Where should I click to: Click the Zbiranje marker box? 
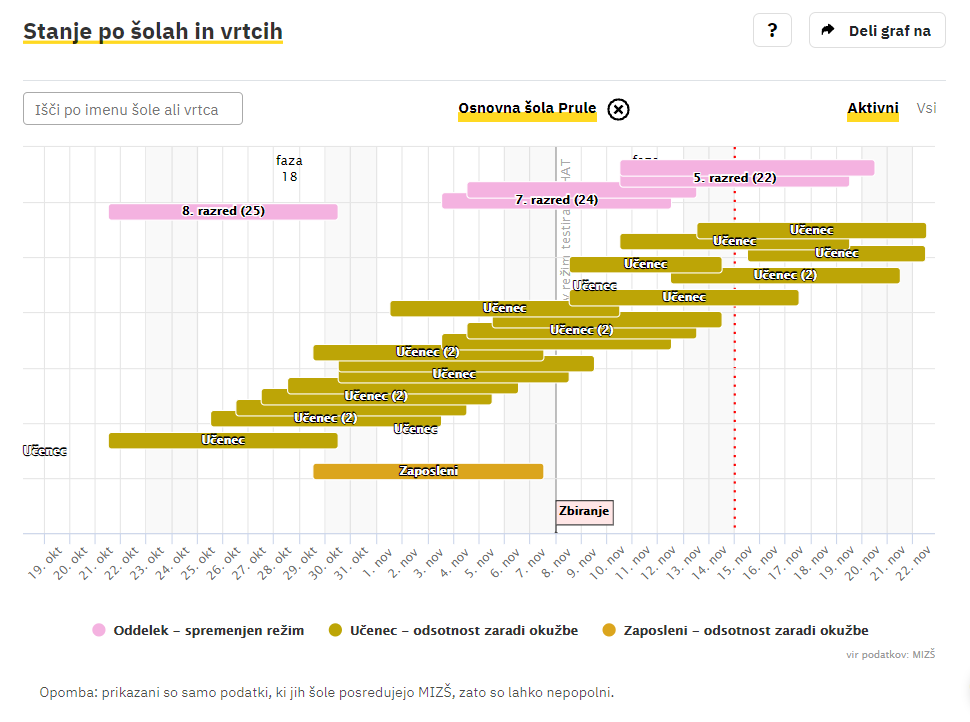click(x=584, y=512)
